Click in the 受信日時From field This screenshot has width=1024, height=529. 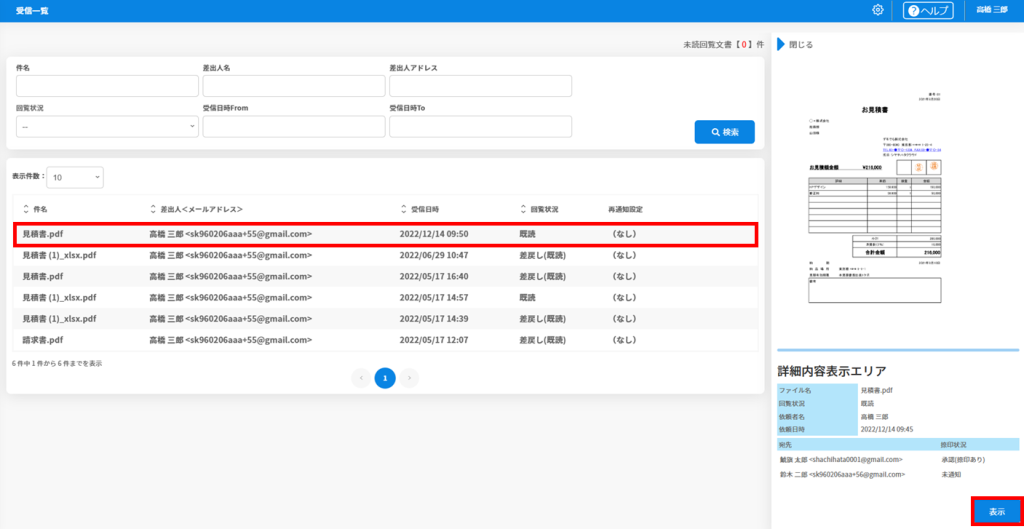[294, 127]
